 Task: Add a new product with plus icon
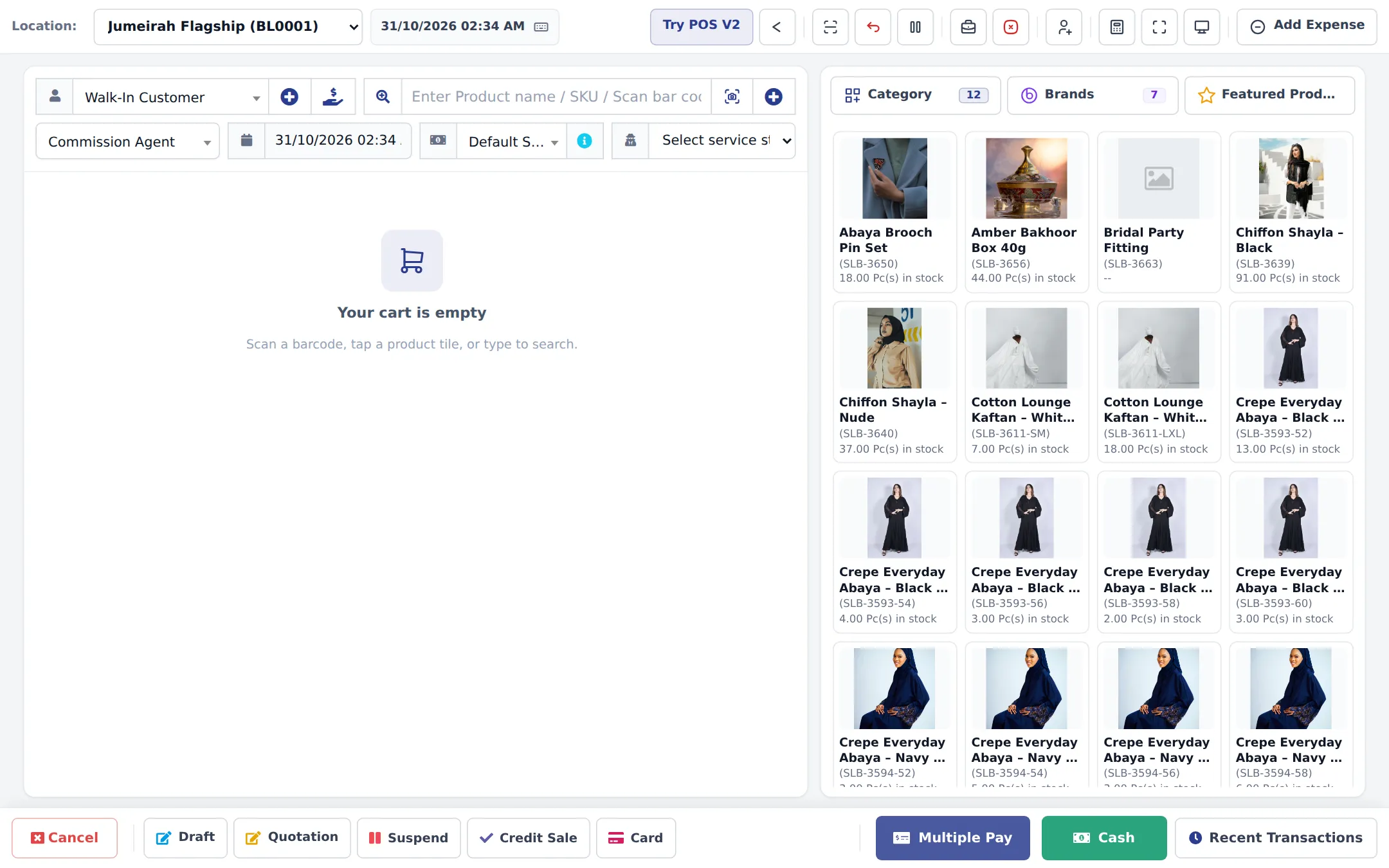(x=774, y=97)
